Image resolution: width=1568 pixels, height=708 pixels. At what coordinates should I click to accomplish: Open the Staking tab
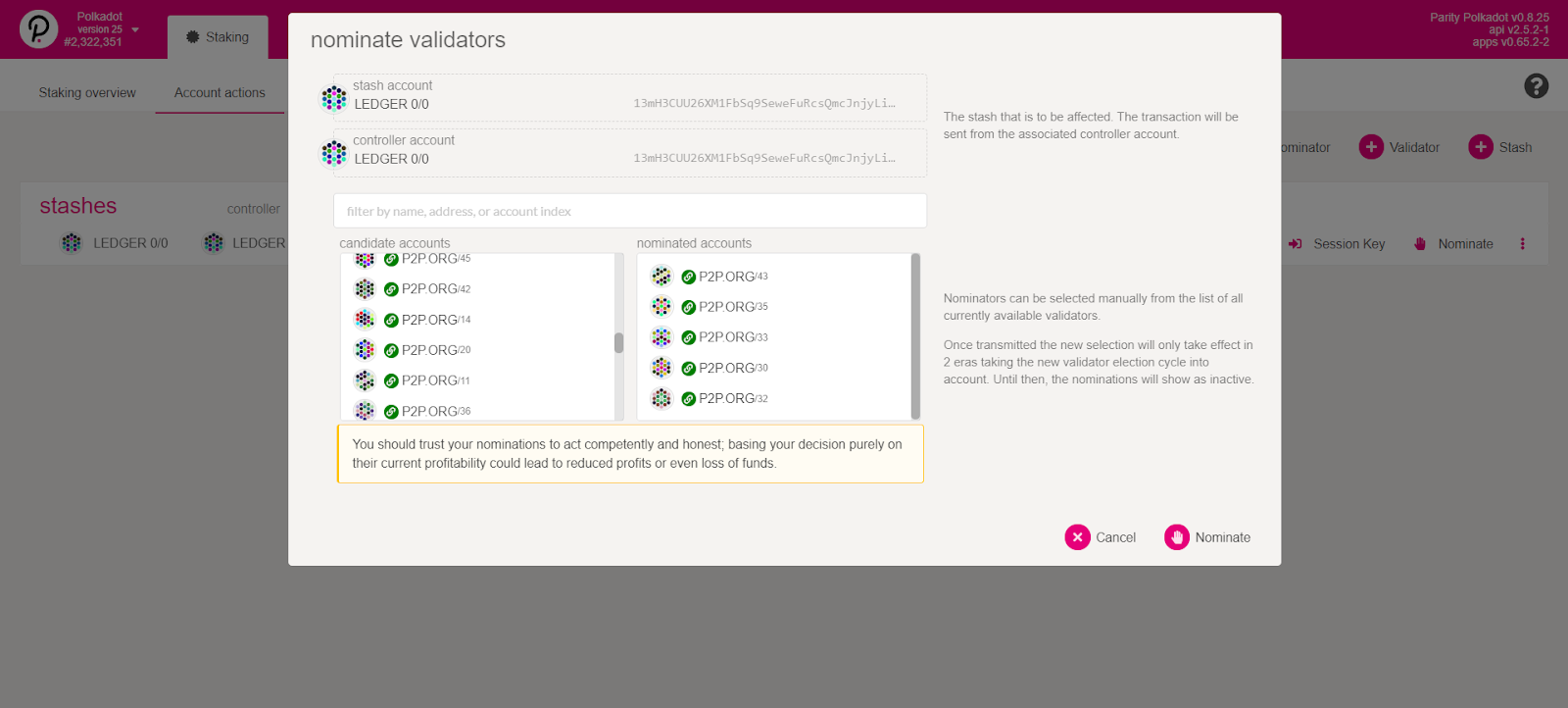tap(218, 37)
